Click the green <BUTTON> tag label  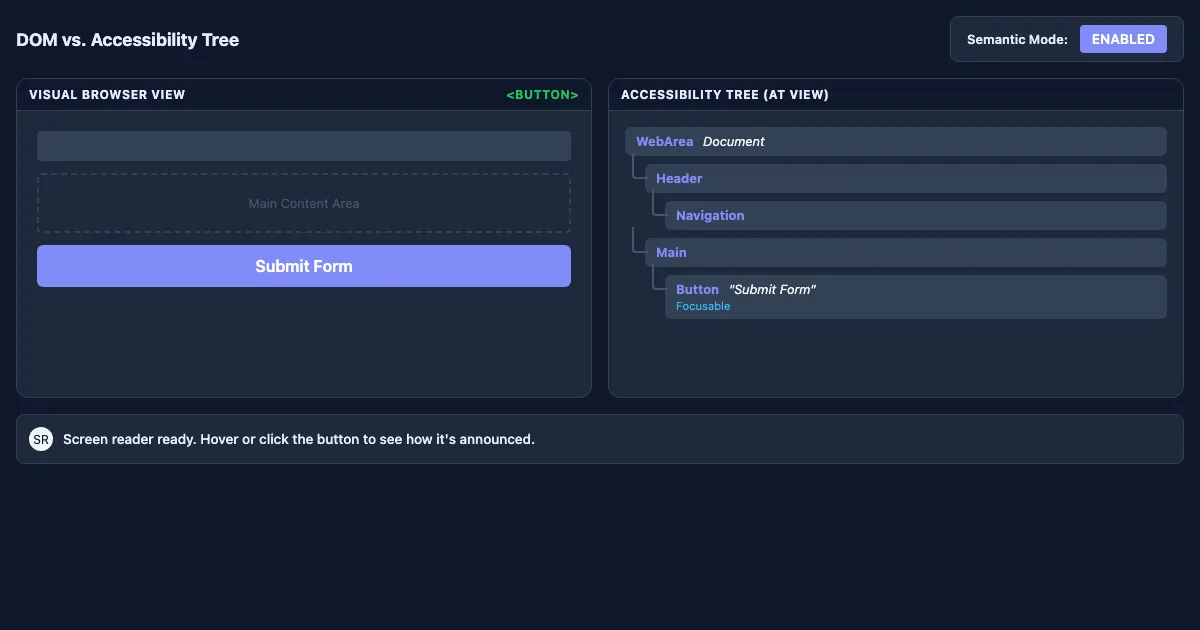tap(542, 95)
